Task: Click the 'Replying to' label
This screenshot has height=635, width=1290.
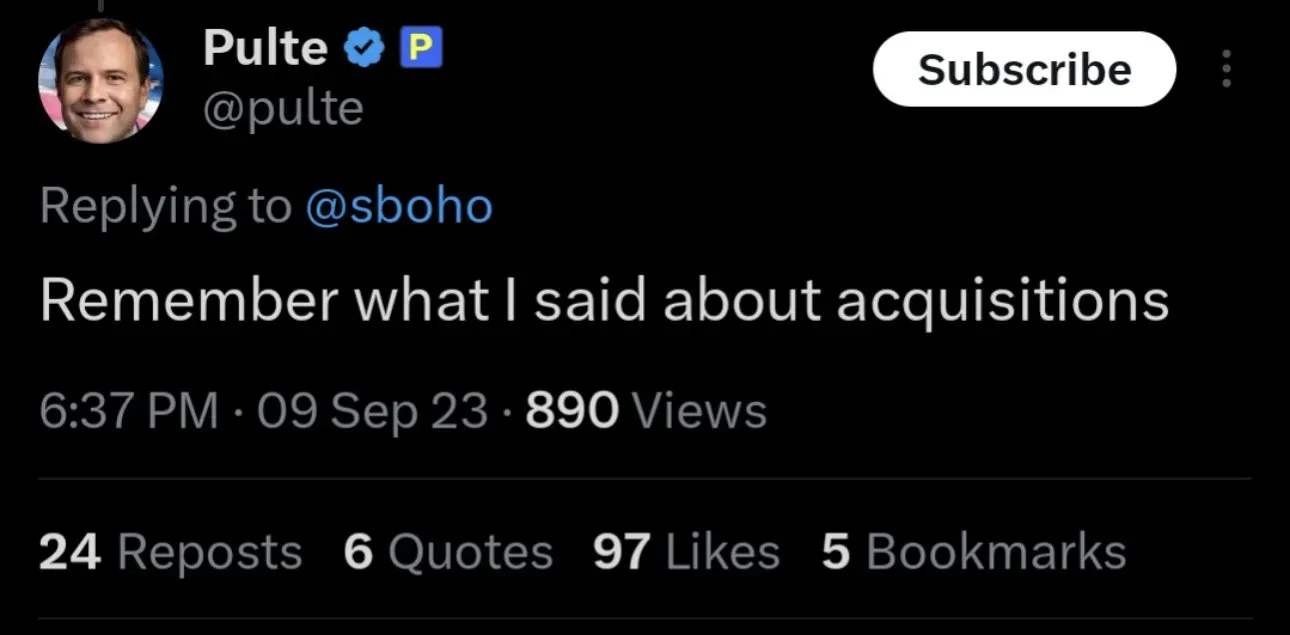Action: click(166, 207)
